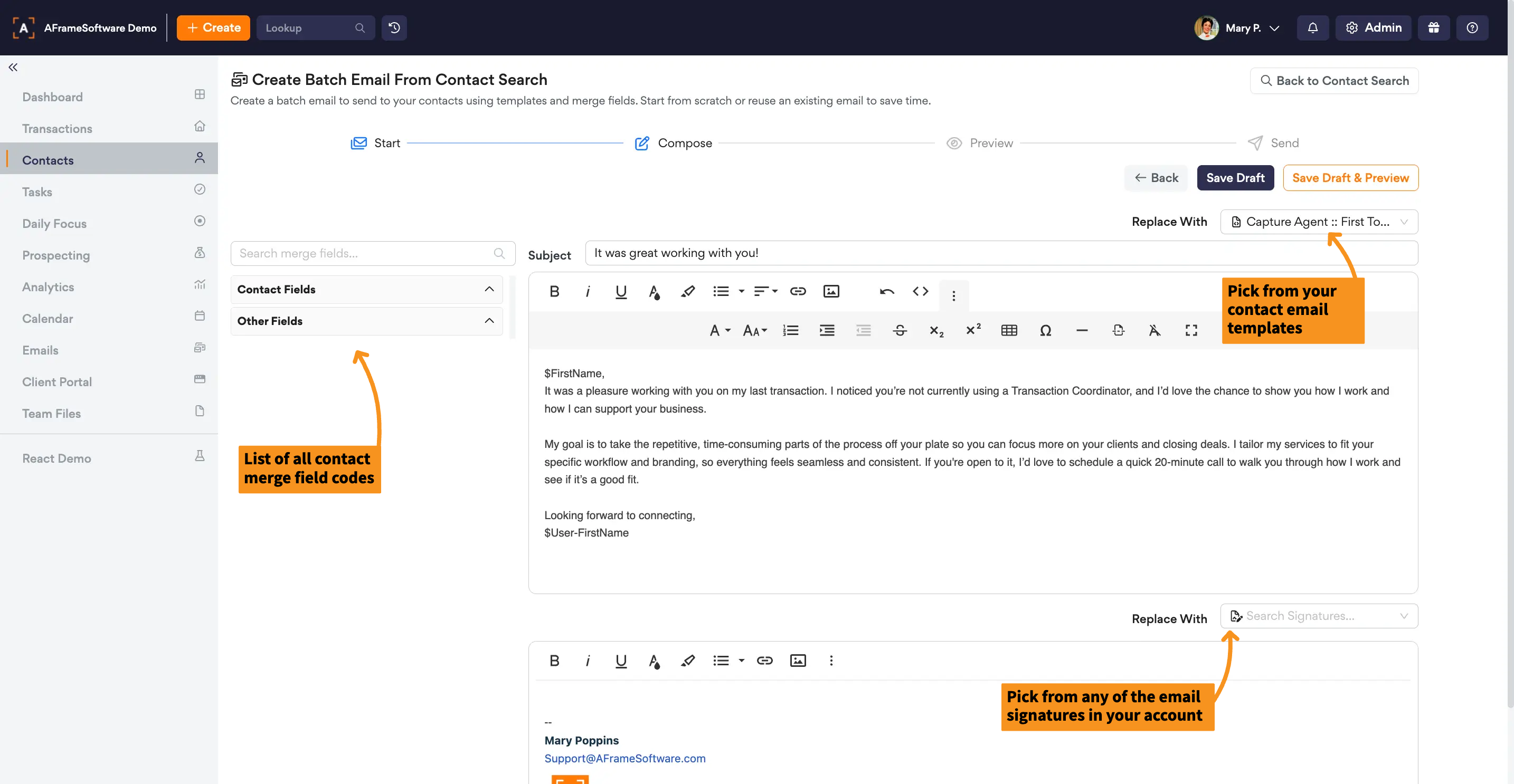Click the special characters omega icon
Image resolution: width=1514 pixels, height=784 pixels.
click(1045, 331)
